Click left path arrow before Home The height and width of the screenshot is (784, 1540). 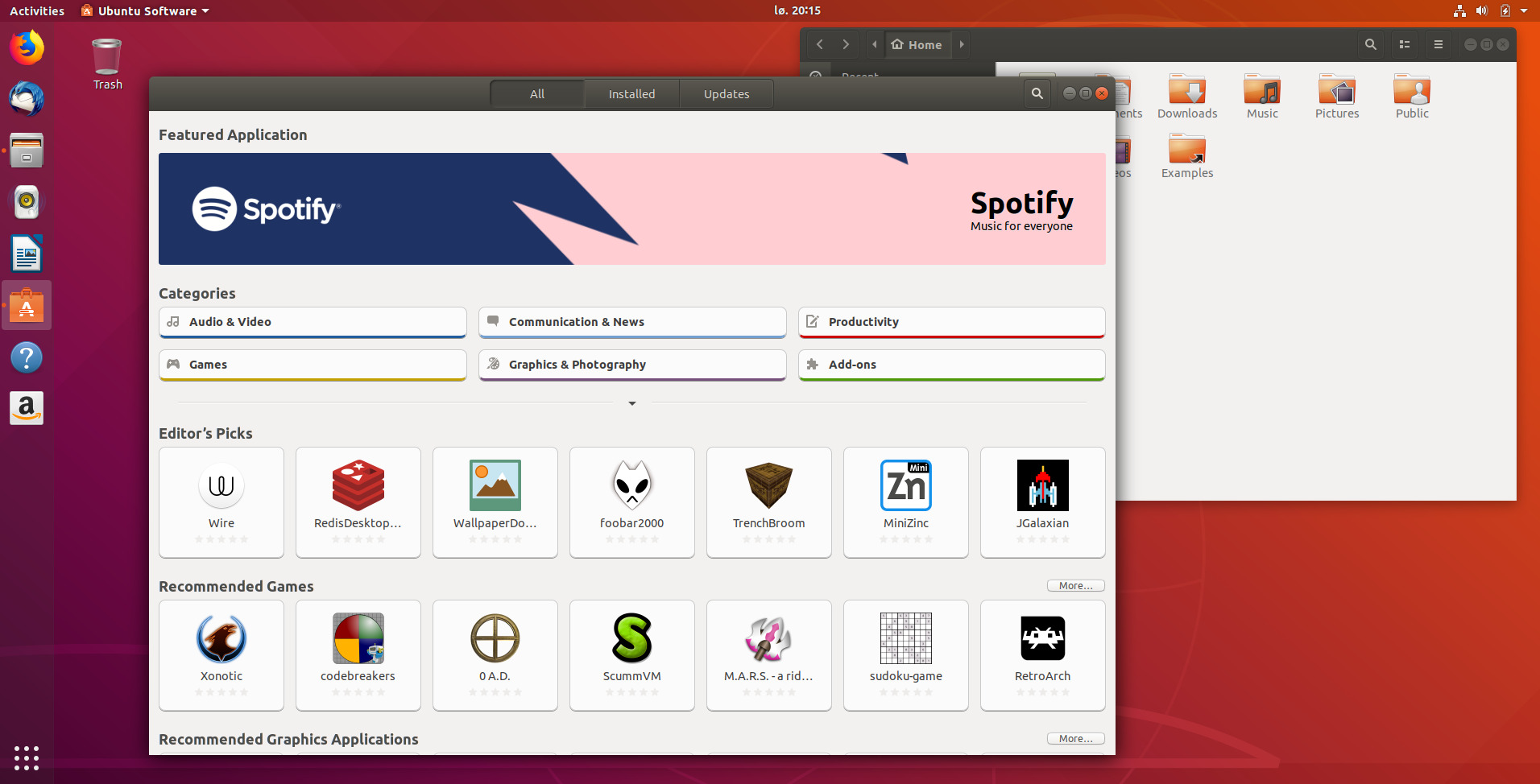pos(875,44)
